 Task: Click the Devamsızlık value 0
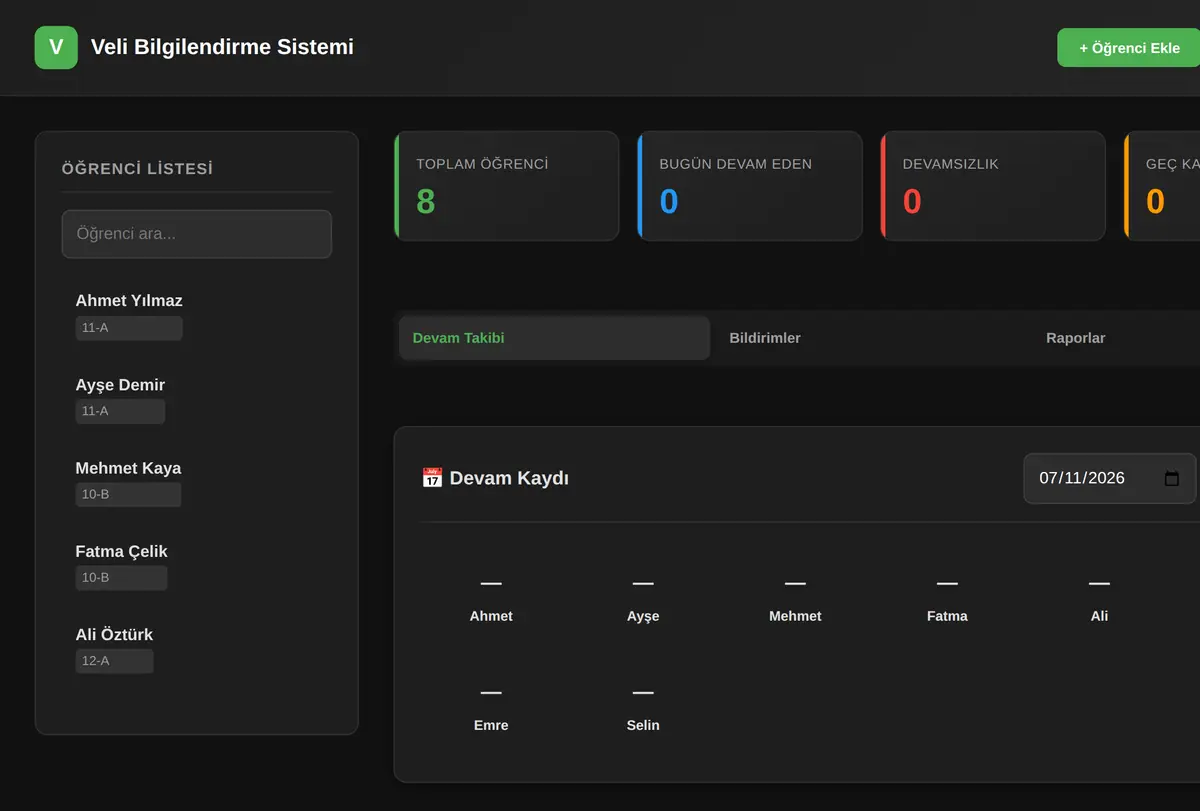tap(912, 202)
